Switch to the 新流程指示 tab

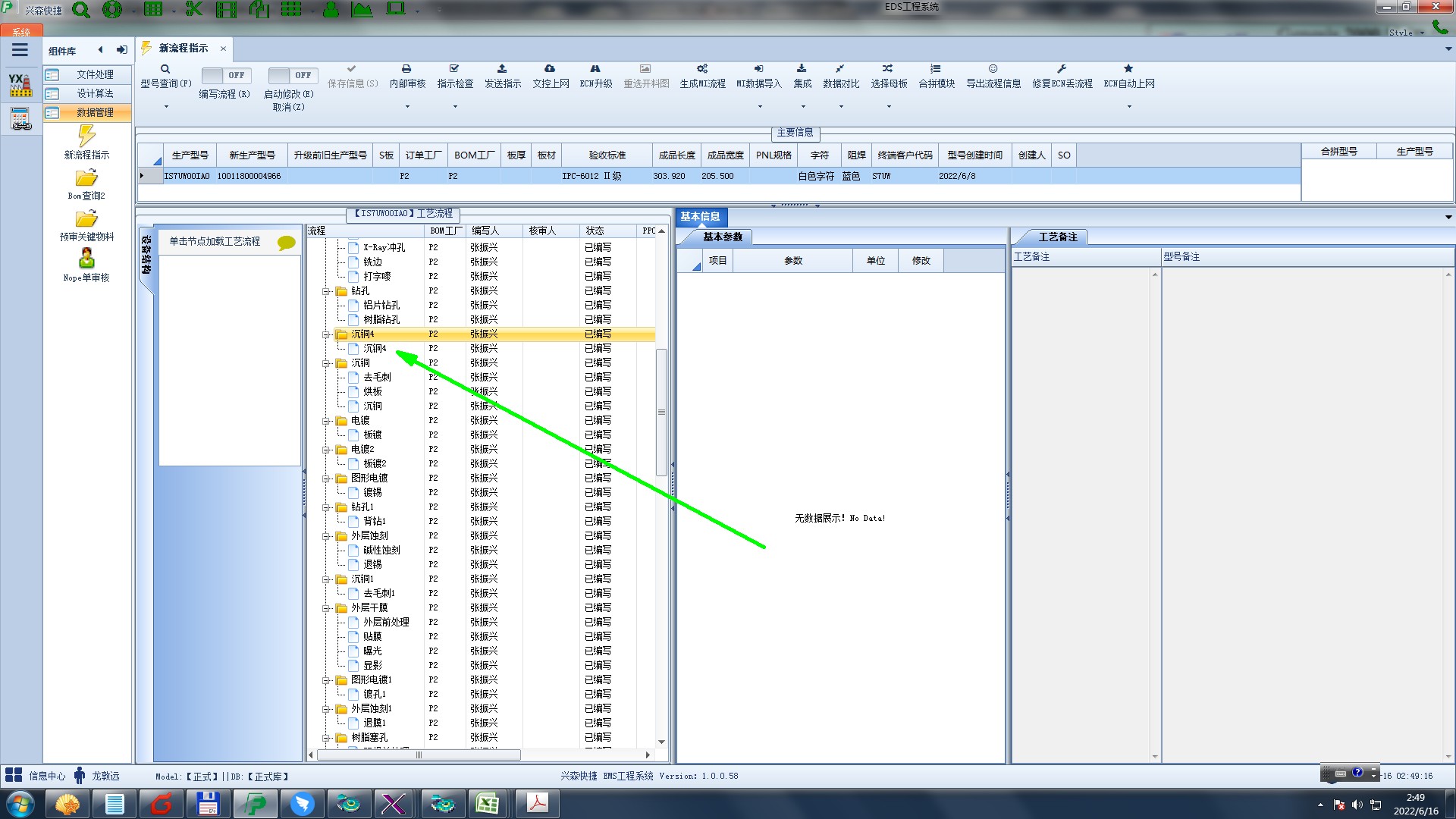[184, 48]
